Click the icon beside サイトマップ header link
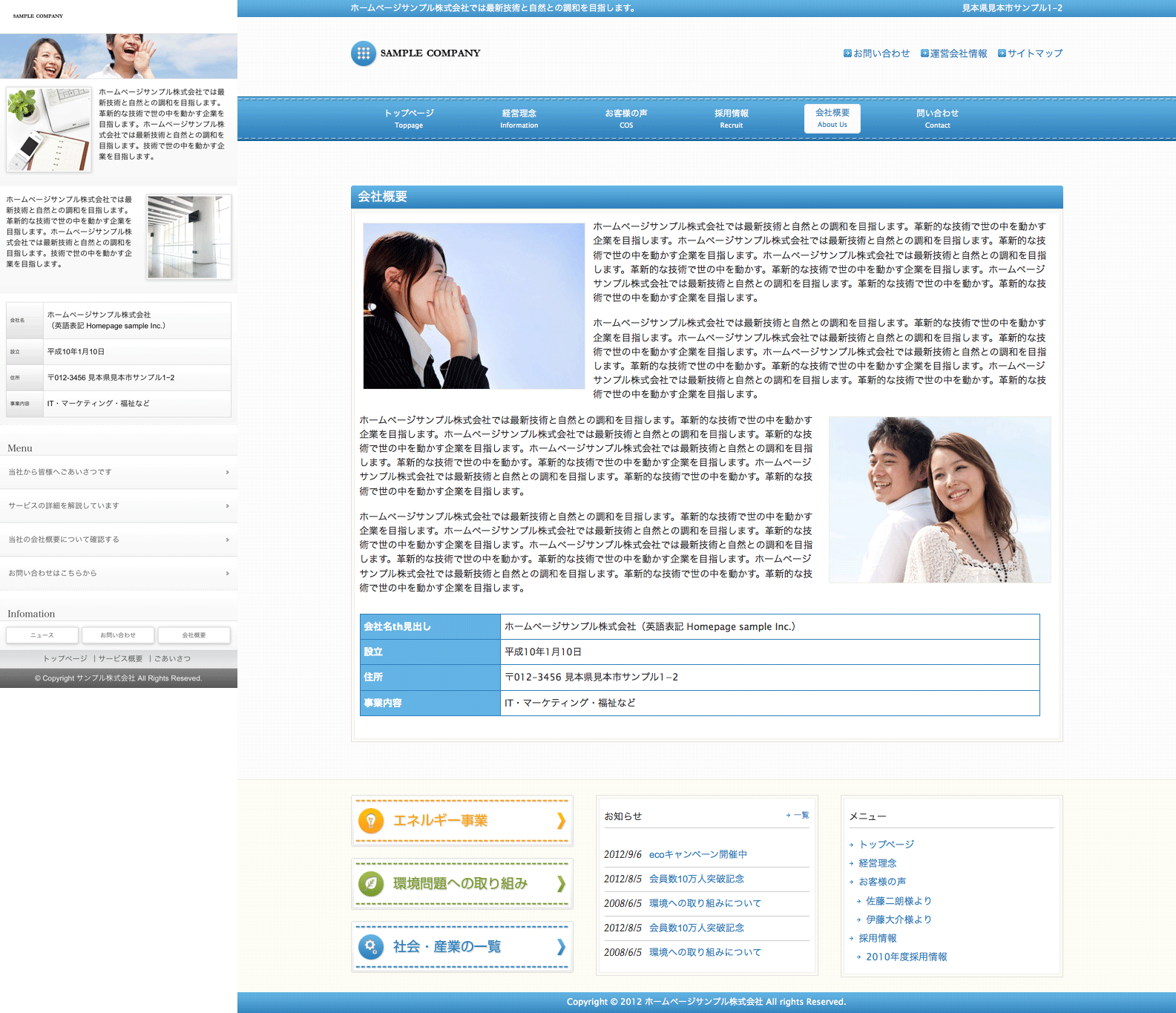 (x=1002, y=53)
